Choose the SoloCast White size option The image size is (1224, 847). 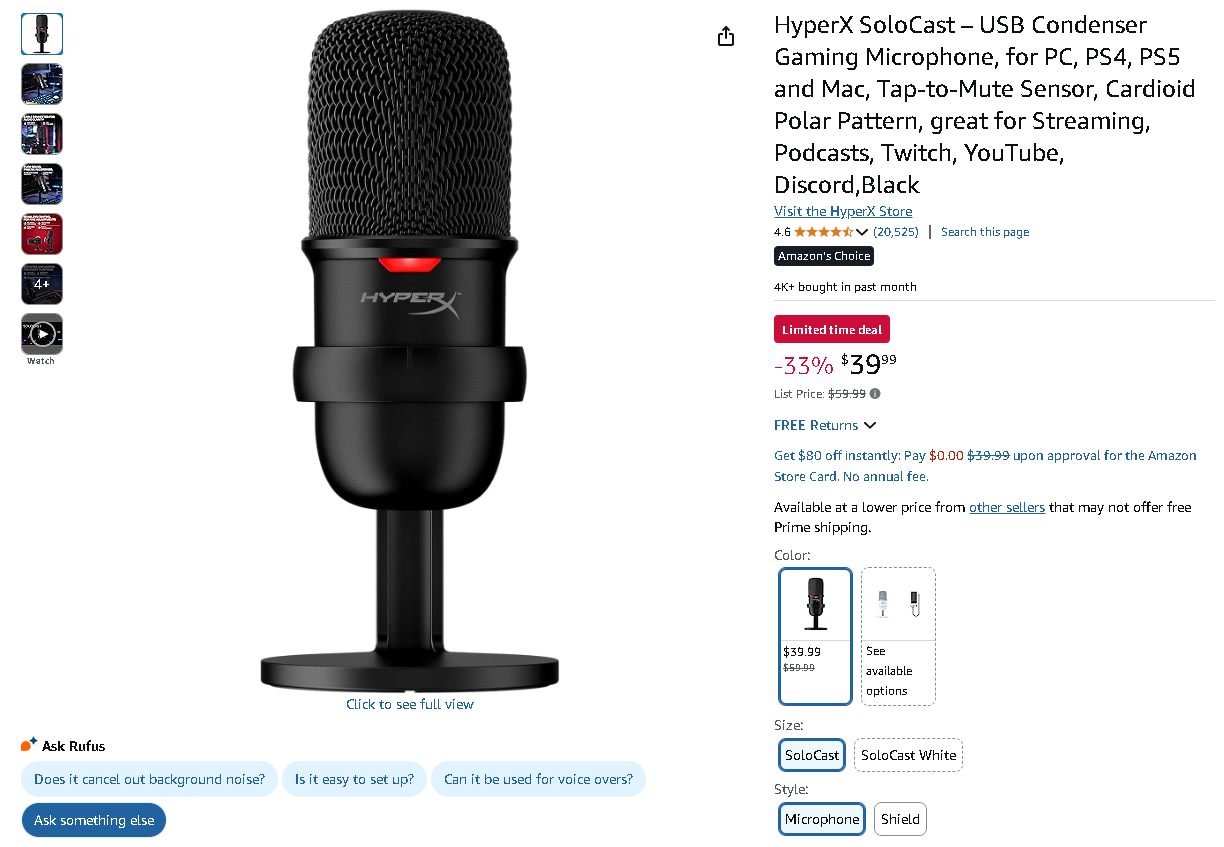coord(908,755)
